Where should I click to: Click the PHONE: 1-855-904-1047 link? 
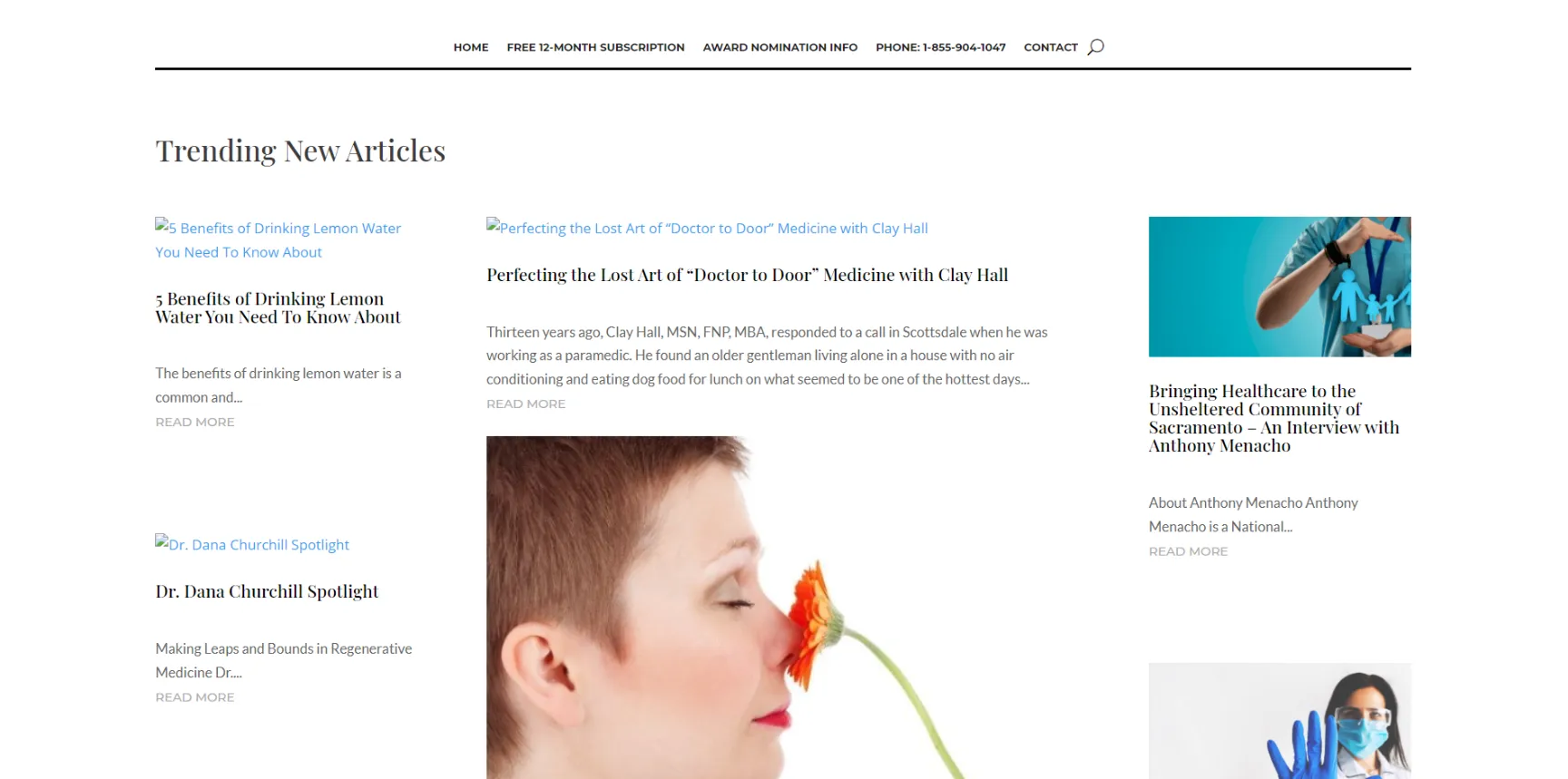pos(940,47)
